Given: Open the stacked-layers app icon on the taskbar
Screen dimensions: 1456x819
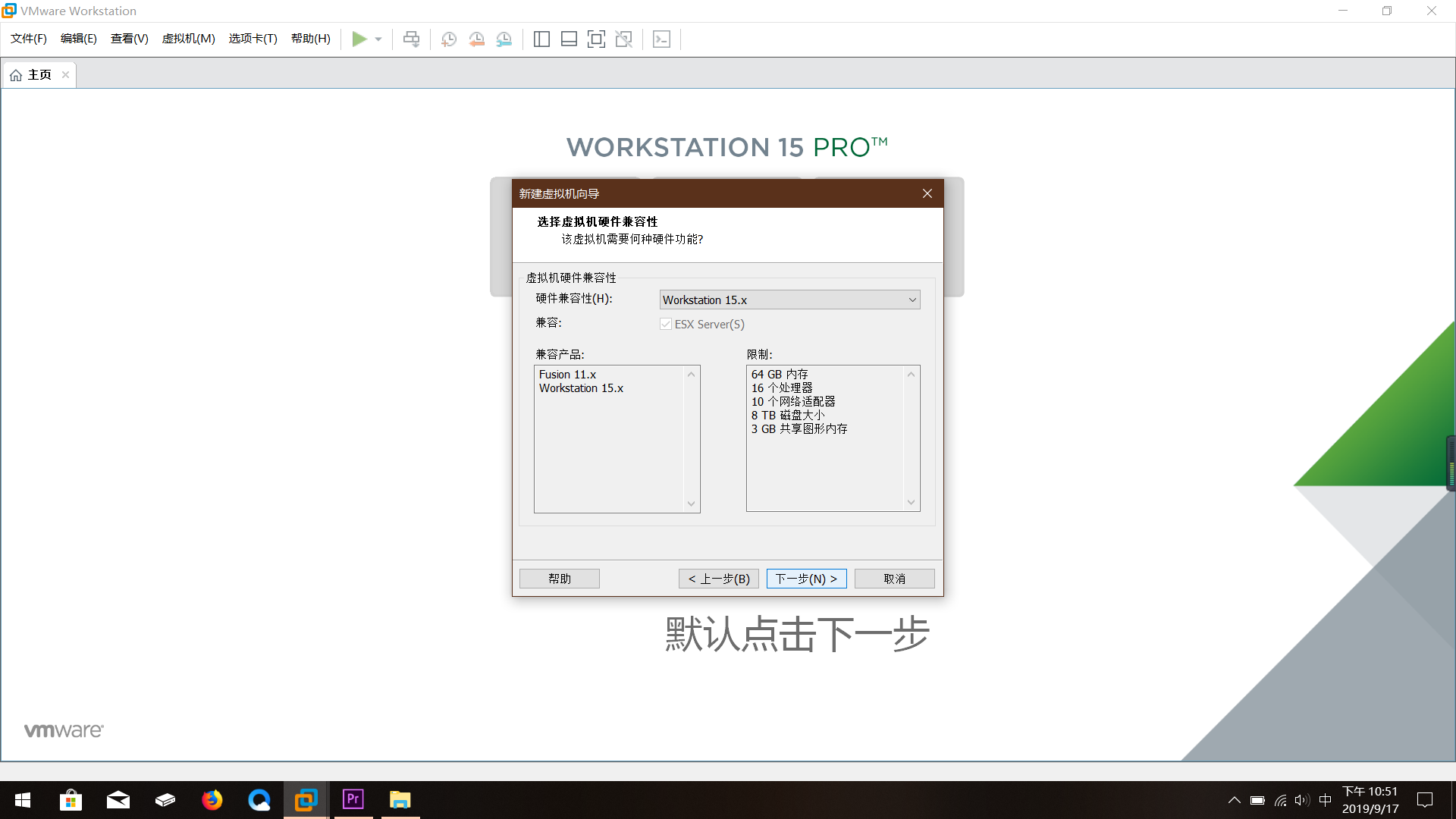Looking at the screenshot, I should [165, 800].
